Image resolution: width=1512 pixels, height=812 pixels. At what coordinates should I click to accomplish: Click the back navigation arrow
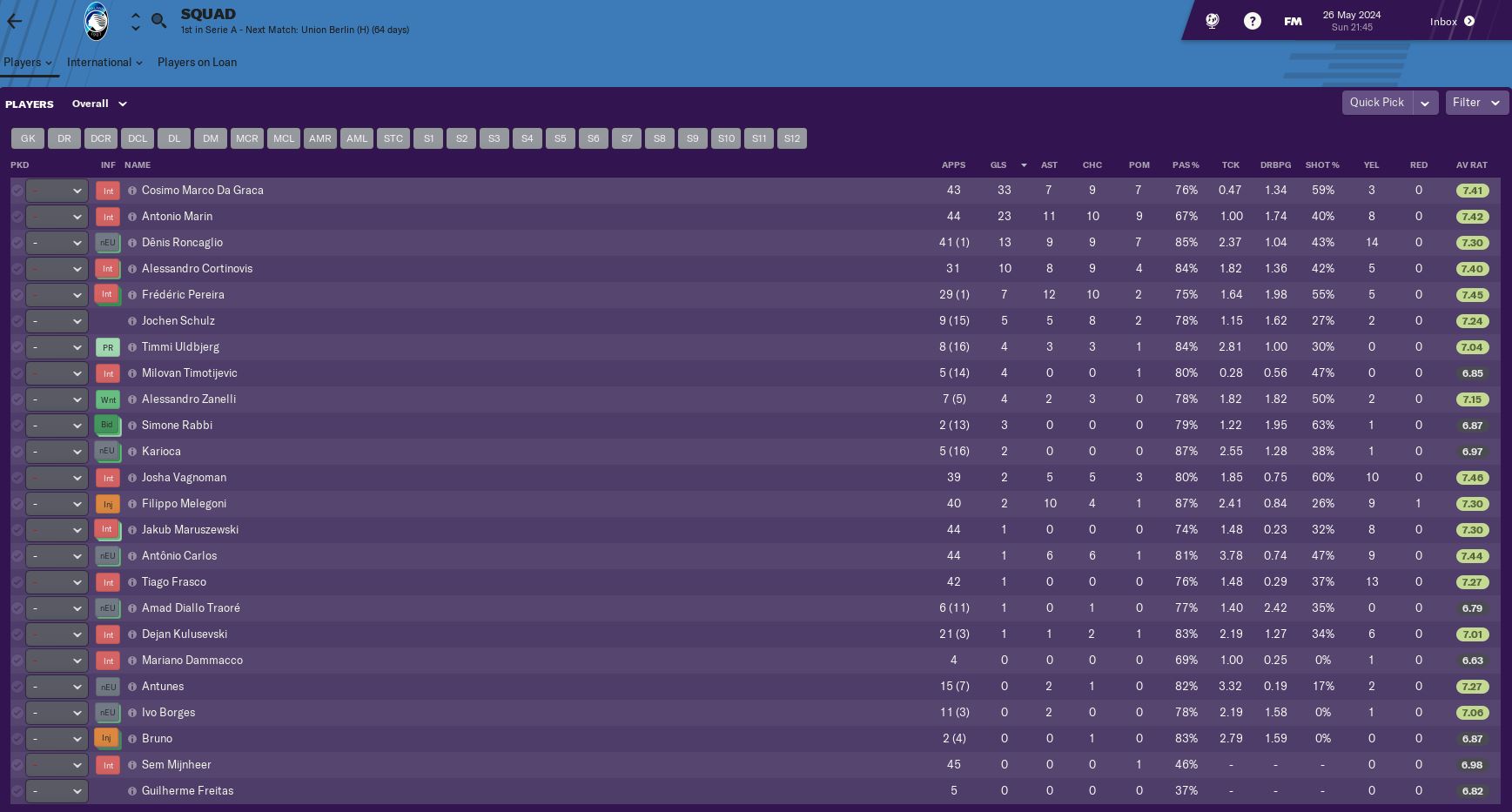coord(14,21)
